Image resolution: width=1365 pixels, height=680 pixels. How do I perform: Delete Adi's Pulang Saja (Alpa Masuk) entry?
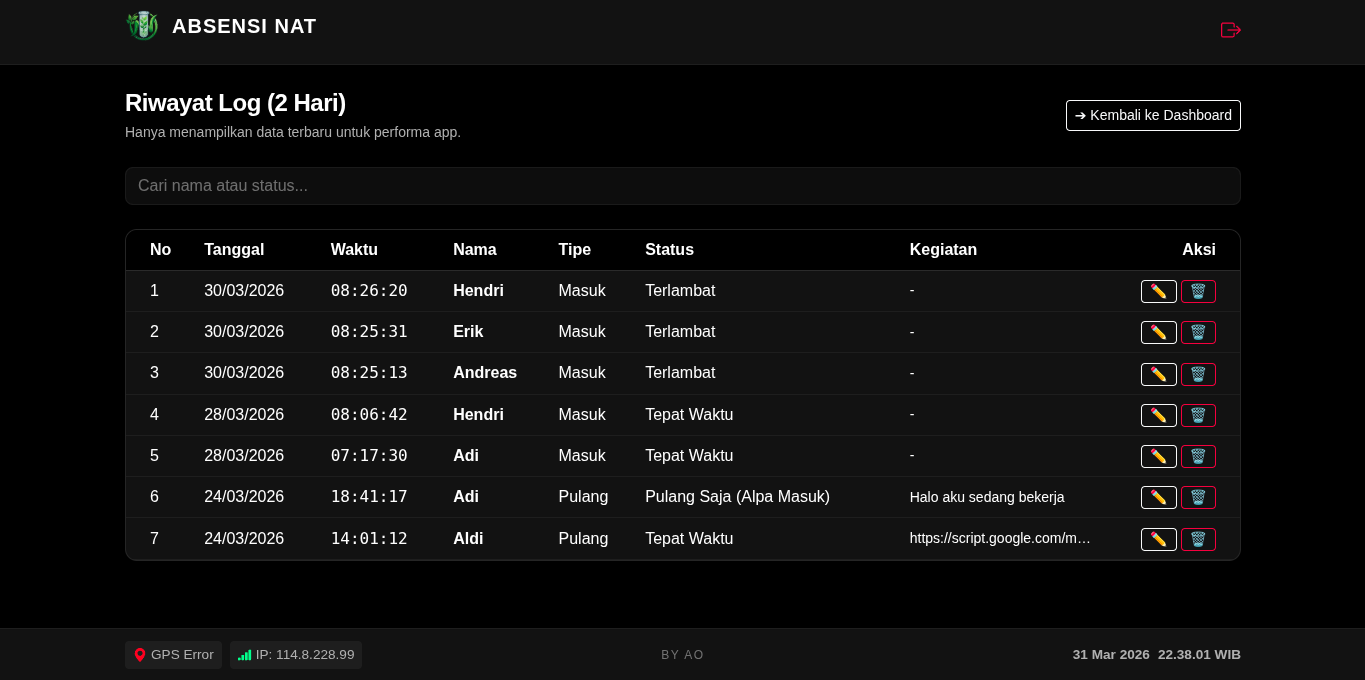coord(1198,497)
